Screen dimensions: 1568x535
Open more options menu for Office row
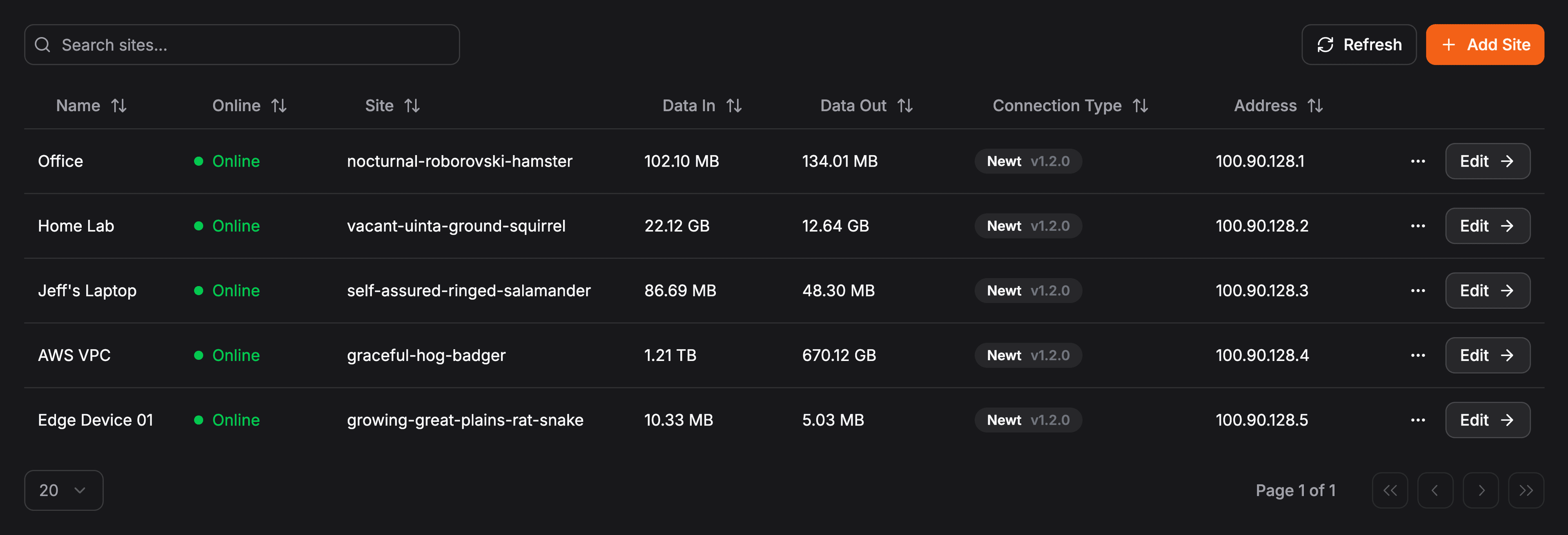pos(1418,161)
